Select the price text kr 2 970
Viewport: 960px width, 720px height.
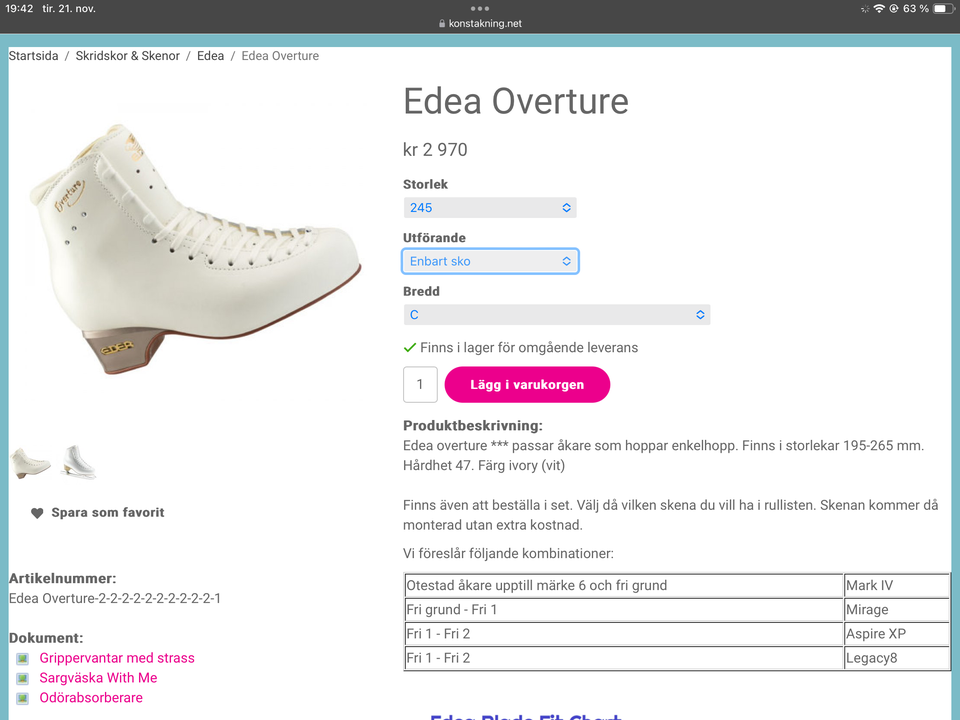[435, 150]
